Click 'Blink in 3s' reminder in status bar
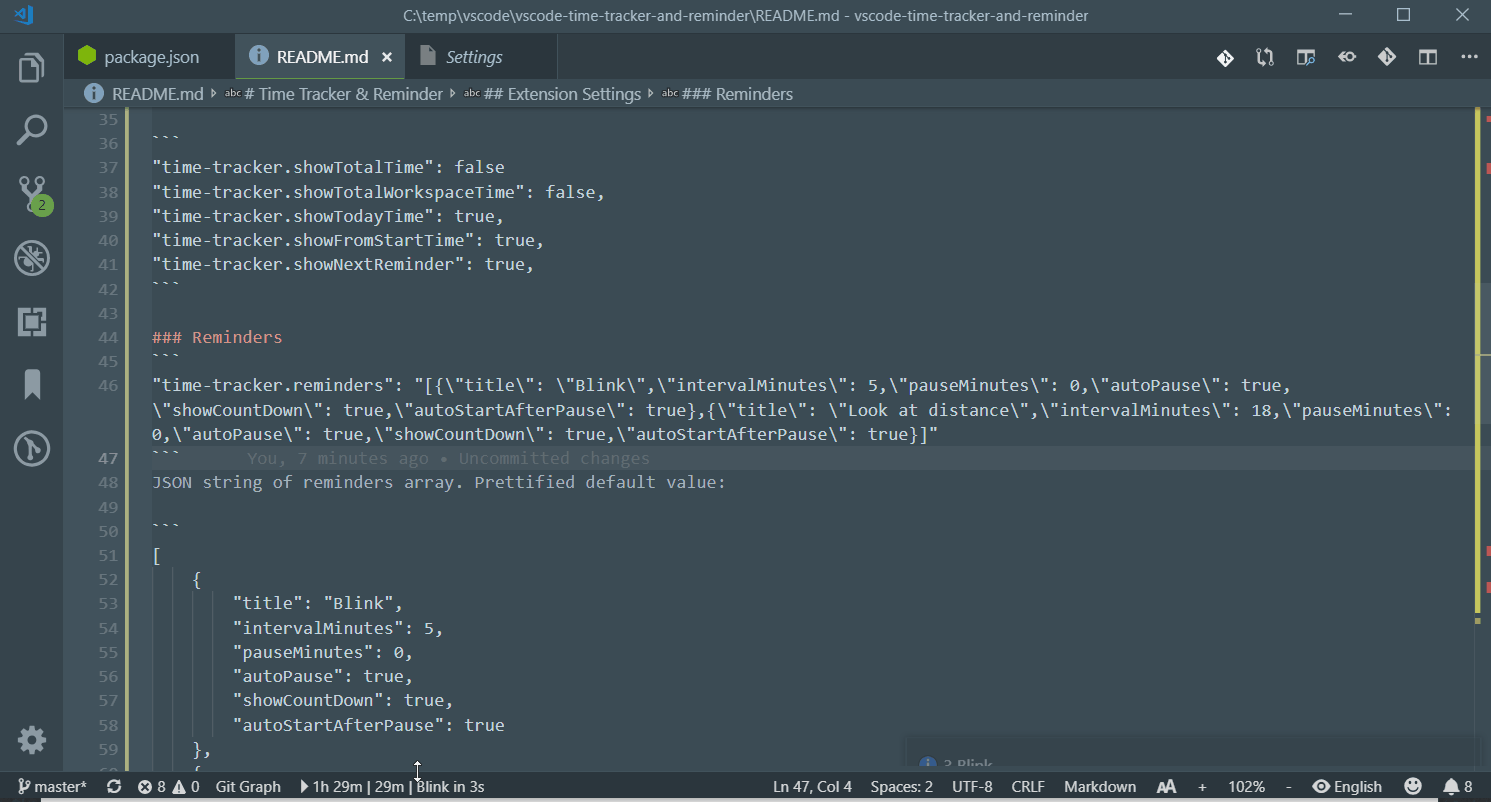This screenshot has width=1491, height=802. pyautogui.click(x=450, y=786)
